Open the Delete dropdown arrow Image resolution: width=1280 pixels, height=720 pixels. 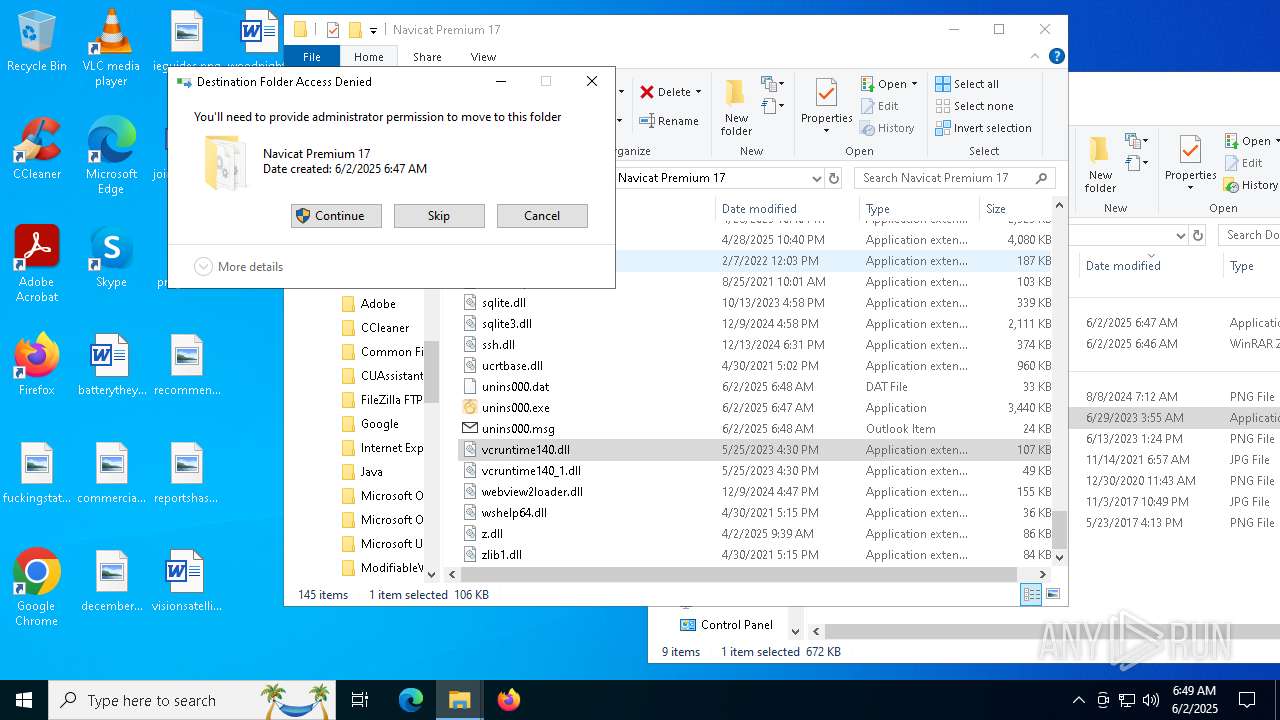point(698,92)
